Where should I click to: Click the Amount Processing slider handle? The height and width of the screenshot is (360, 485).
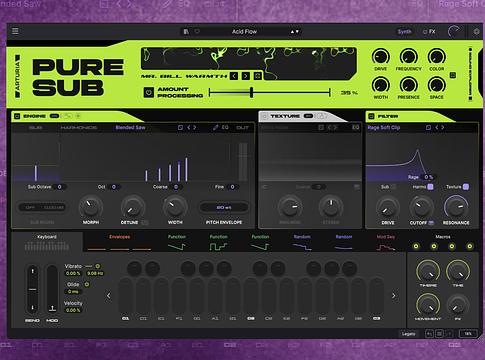(x=252, y=92)
